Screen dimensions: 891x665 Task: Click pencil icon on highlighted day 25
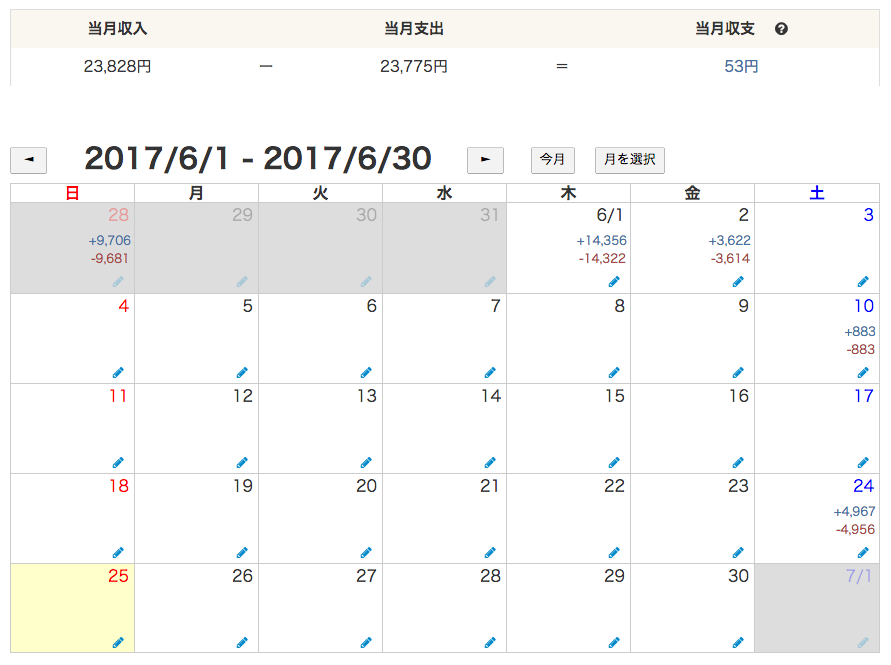pos(118,642)
